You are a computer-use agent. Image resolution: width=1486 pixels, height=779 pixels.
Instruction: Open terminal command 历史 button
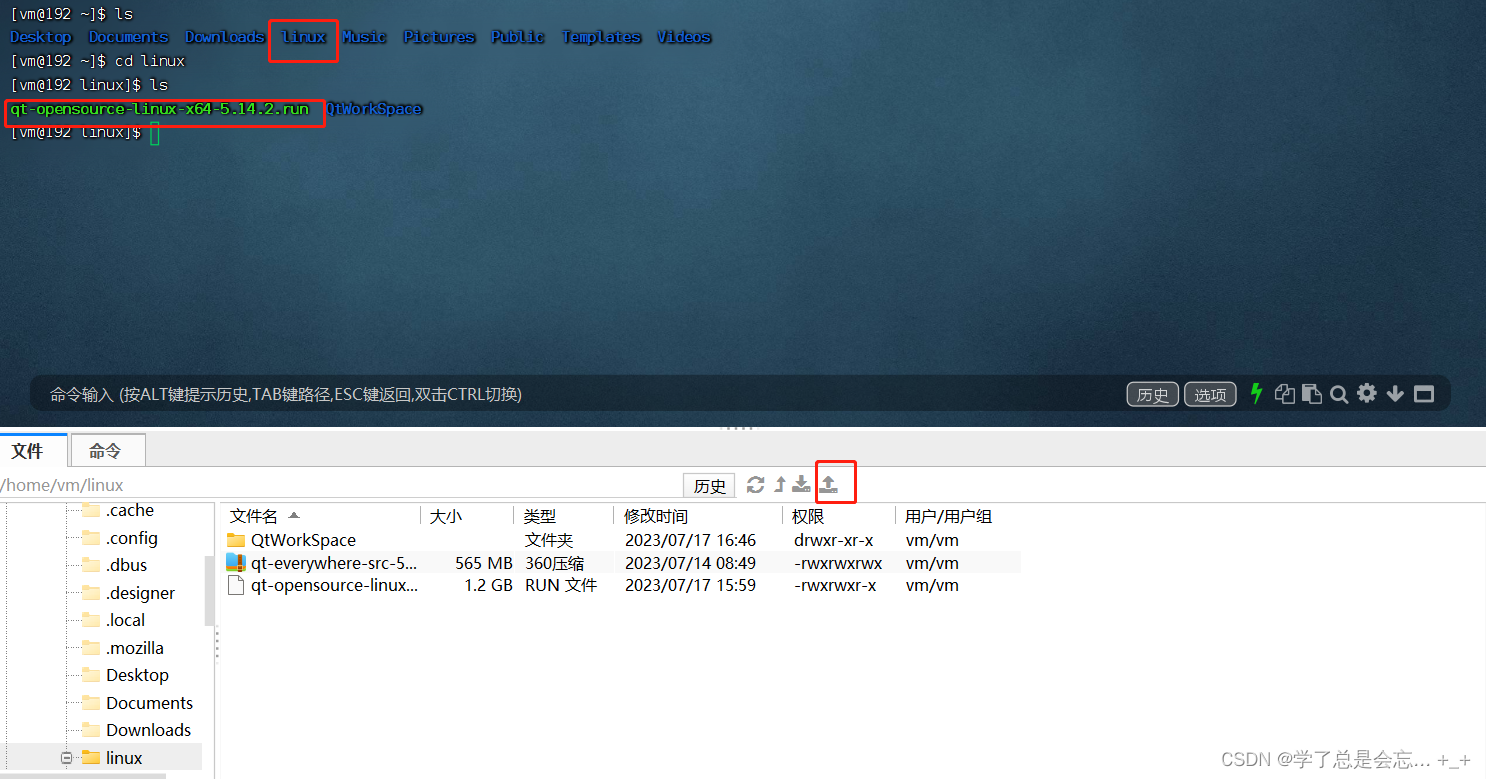1153,394
